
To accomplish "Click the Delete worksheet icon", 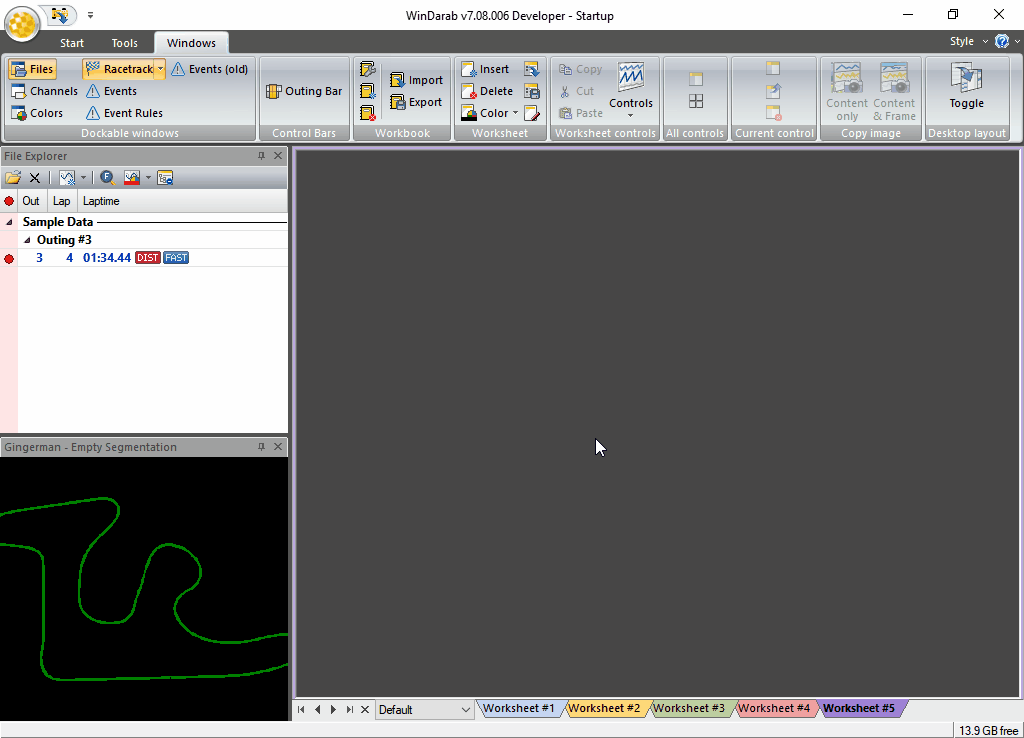I will [468, 91].
